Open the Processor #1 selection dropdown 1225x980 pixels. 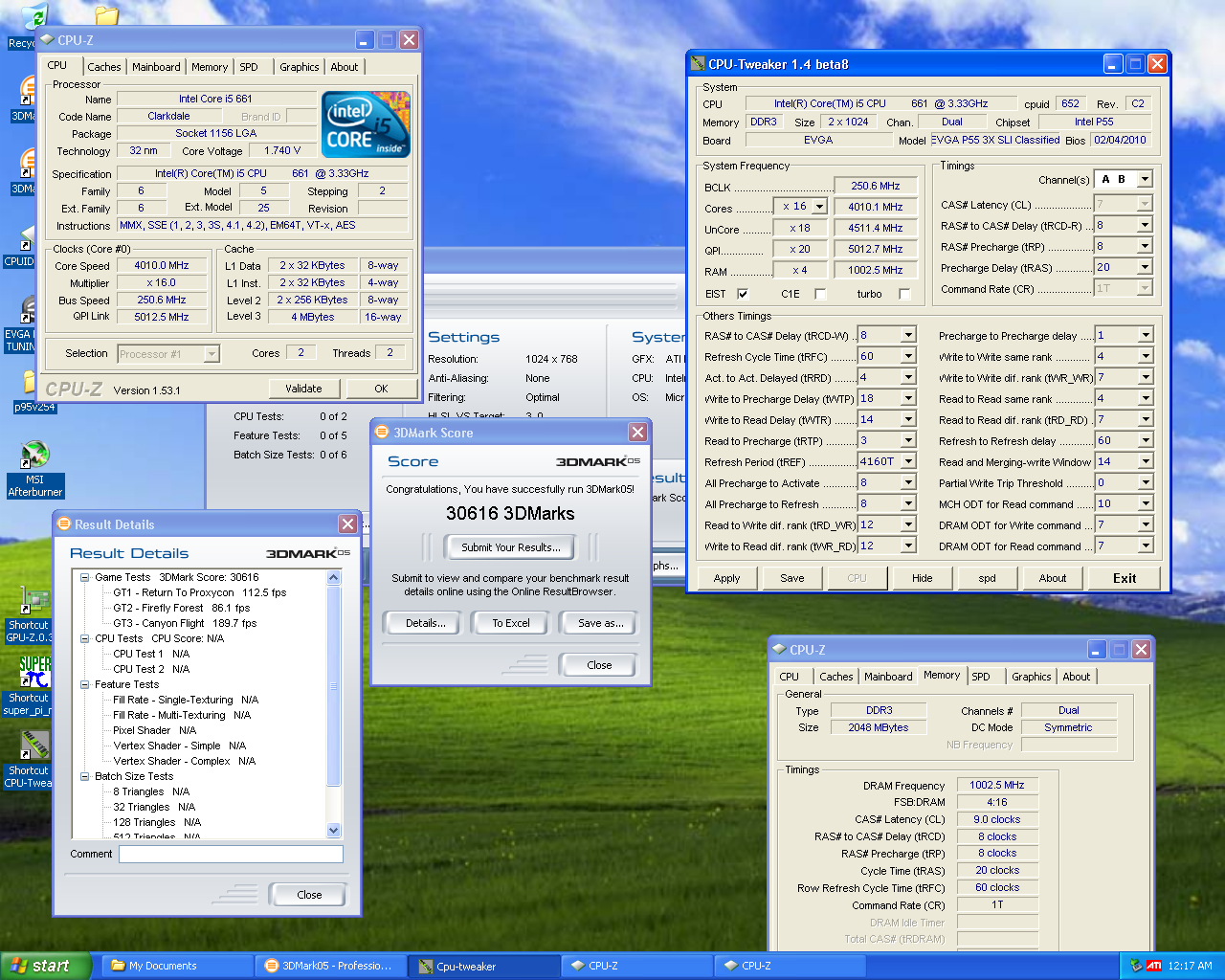[212, 354]
